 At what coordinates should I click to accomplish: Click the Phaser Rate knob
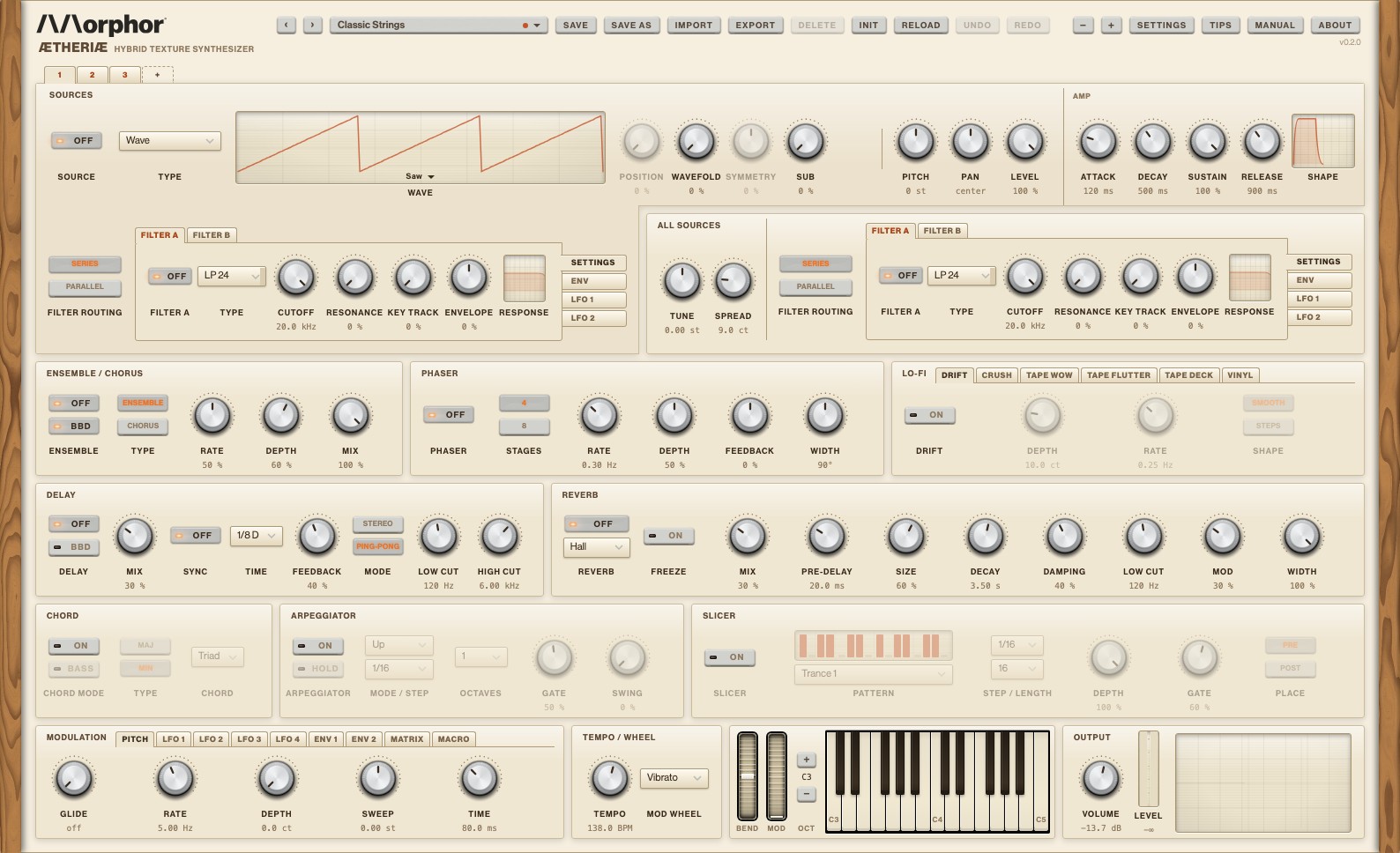point(599,415)
